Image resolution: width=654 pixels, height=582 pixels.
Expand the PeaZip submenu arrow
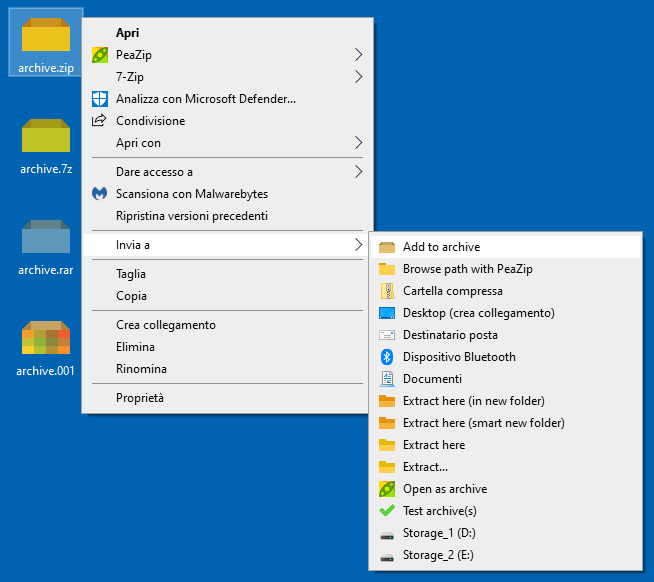pos(358,55)
